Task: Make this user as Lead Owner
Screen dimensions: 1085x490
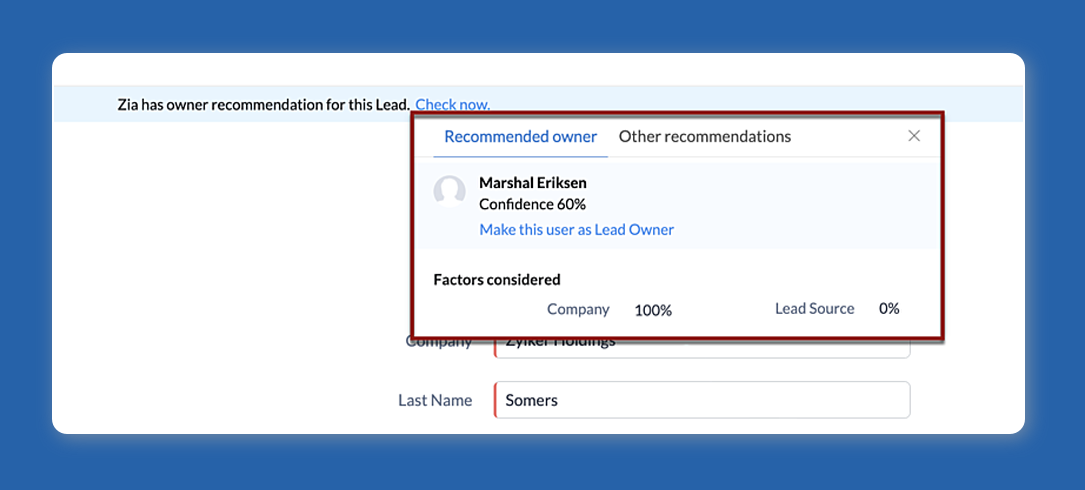Action: tap(576, 229)
